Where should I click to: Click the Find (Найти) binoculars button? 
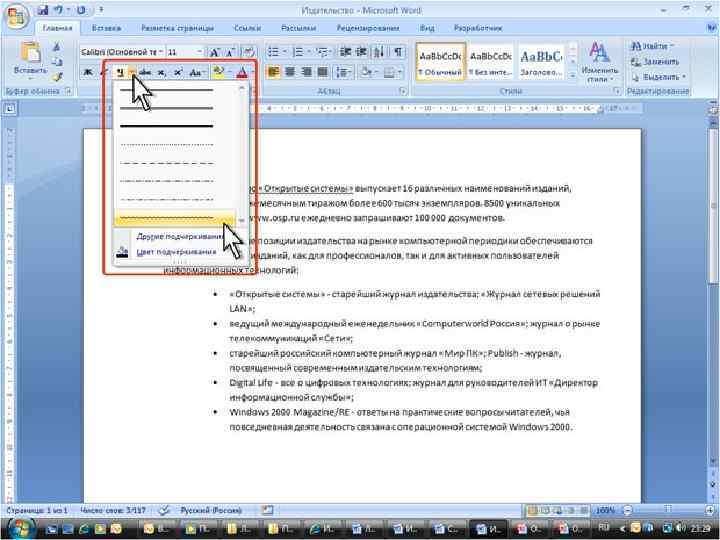pos(651,46)
